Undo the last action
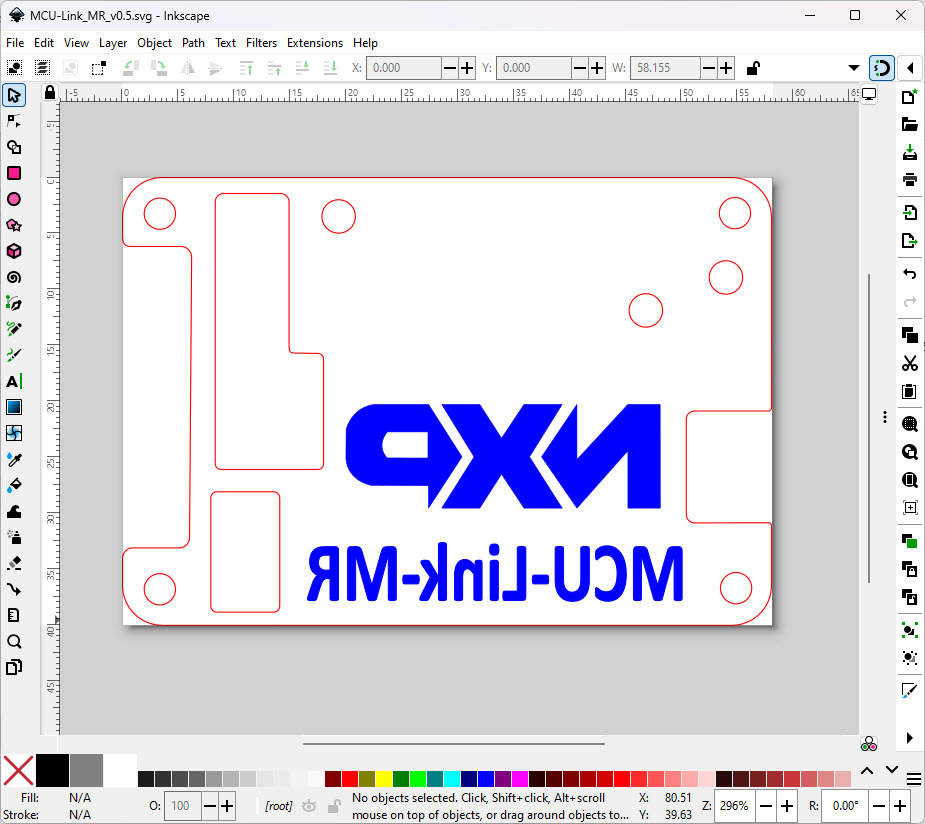Image resolution: width=925 pixels, height=824 pixels. click(909, 274)
